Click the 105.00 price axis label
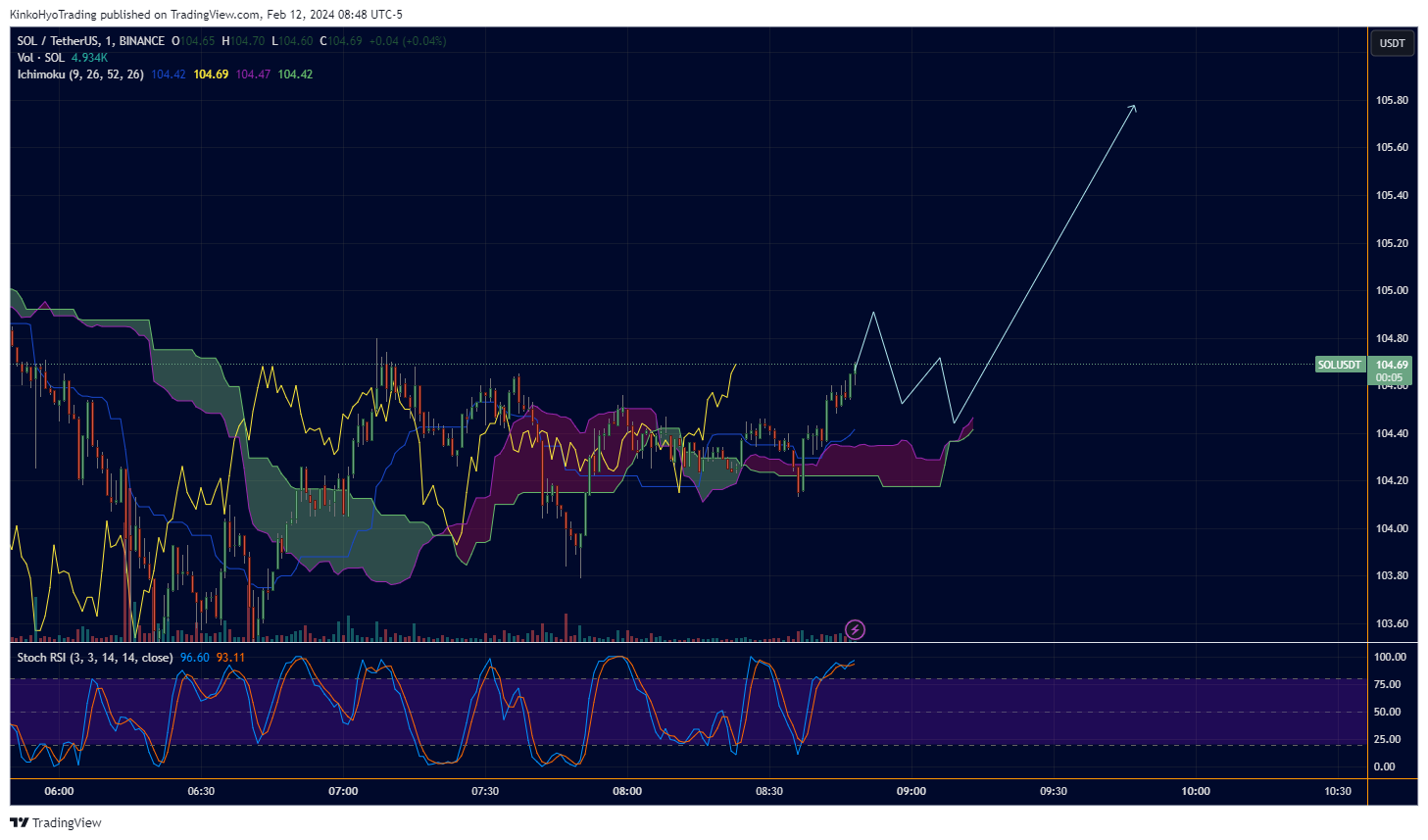This screenshot has height=840, width=1428. pos(1392,290)
